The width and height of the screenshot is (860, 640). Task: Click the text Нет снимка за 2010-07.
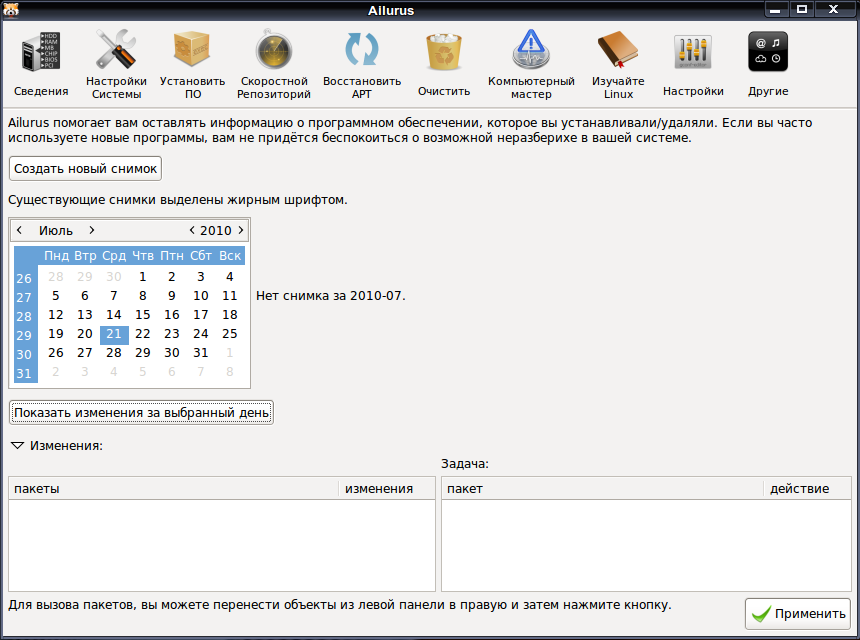(331, 296)
